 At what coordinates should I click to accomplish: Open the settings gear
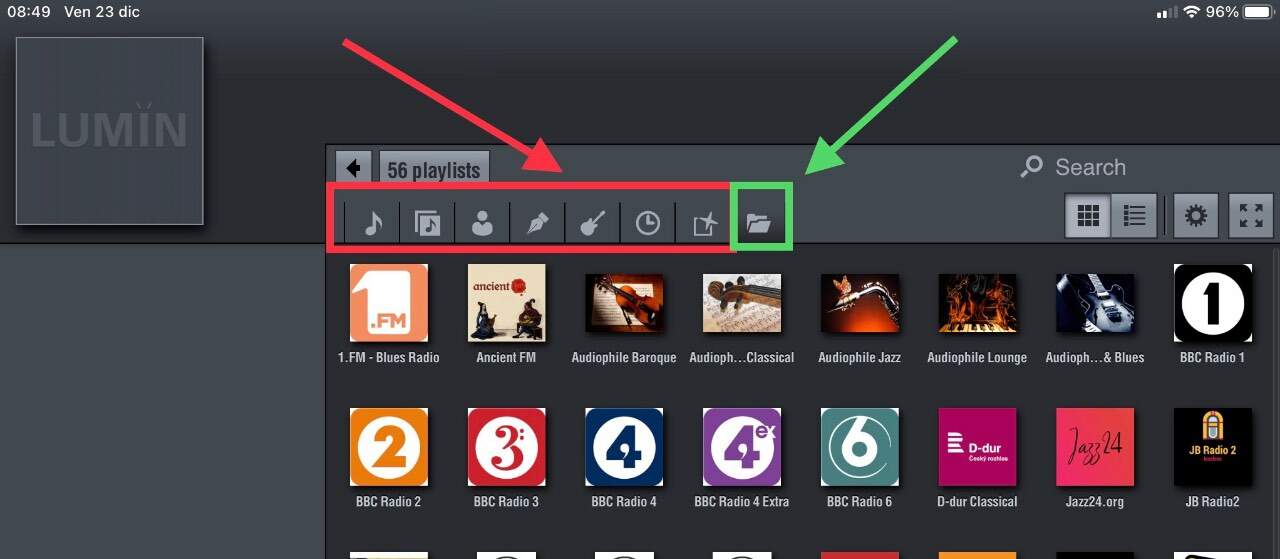(x=1196, y=215)
